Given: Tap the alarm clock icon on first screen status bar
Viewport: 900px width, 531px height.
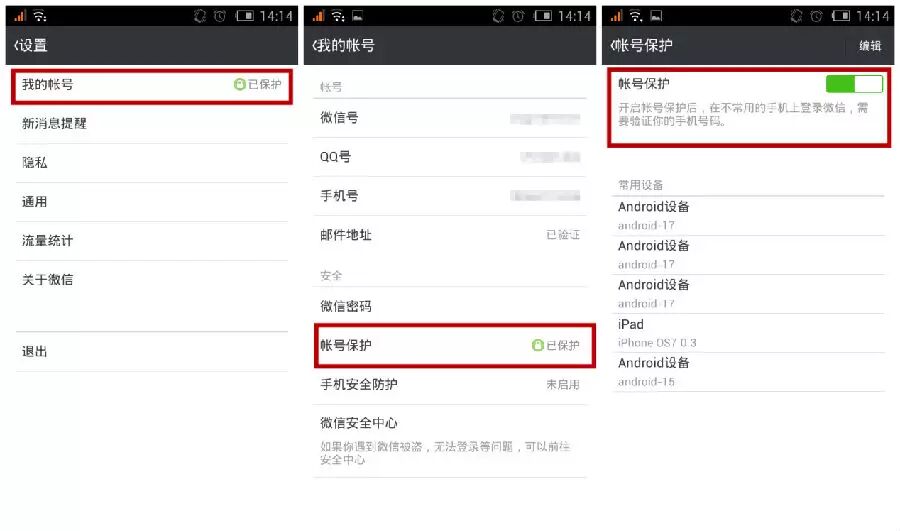Looking at the screenshot, I should coord(220,16).
